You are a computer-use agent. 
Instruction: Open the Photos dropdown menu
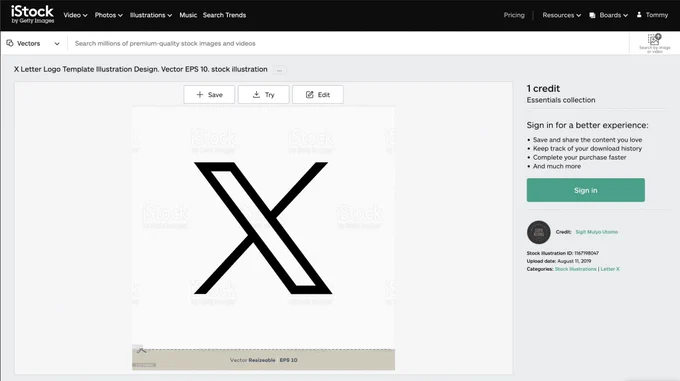click(x=108, y=15)
